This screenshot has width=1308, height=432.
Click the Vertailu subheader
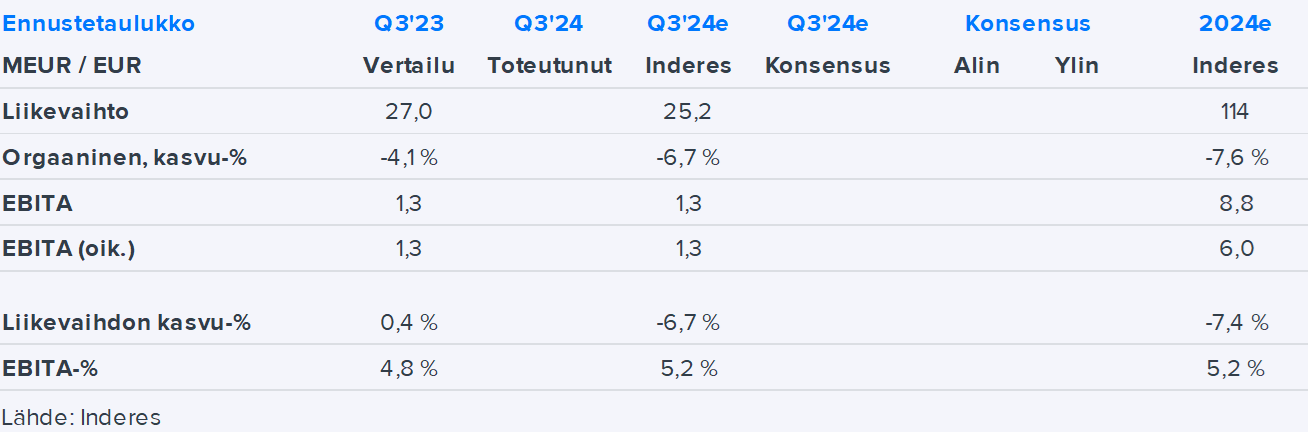click(x=408, y=66)
